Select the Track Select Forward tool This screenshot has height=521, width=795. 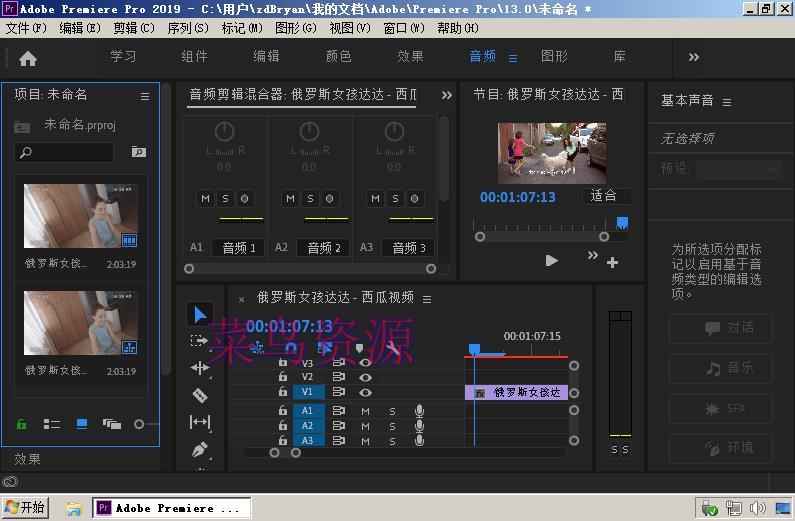199,341
